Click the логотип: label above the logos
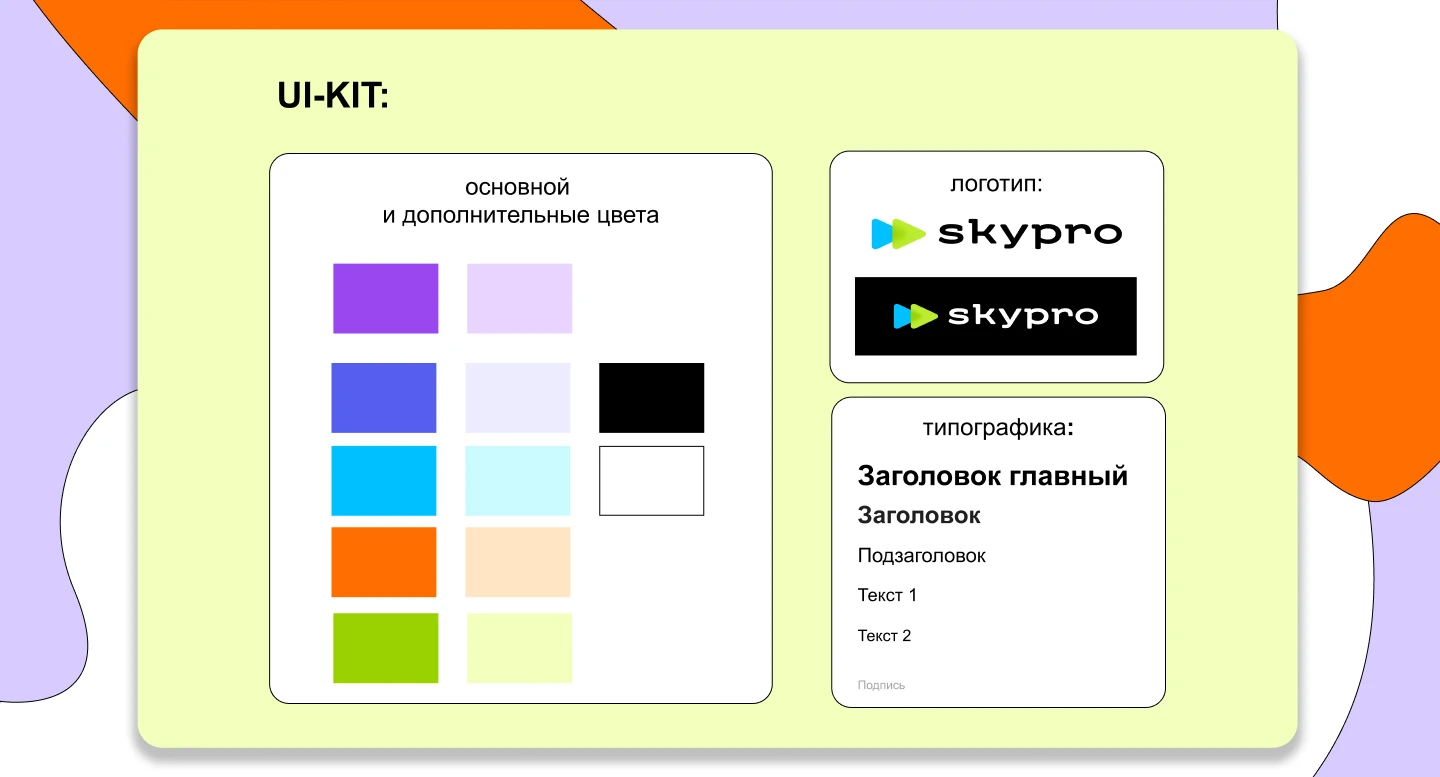The image size is (1440, 777). coord(995,184)
